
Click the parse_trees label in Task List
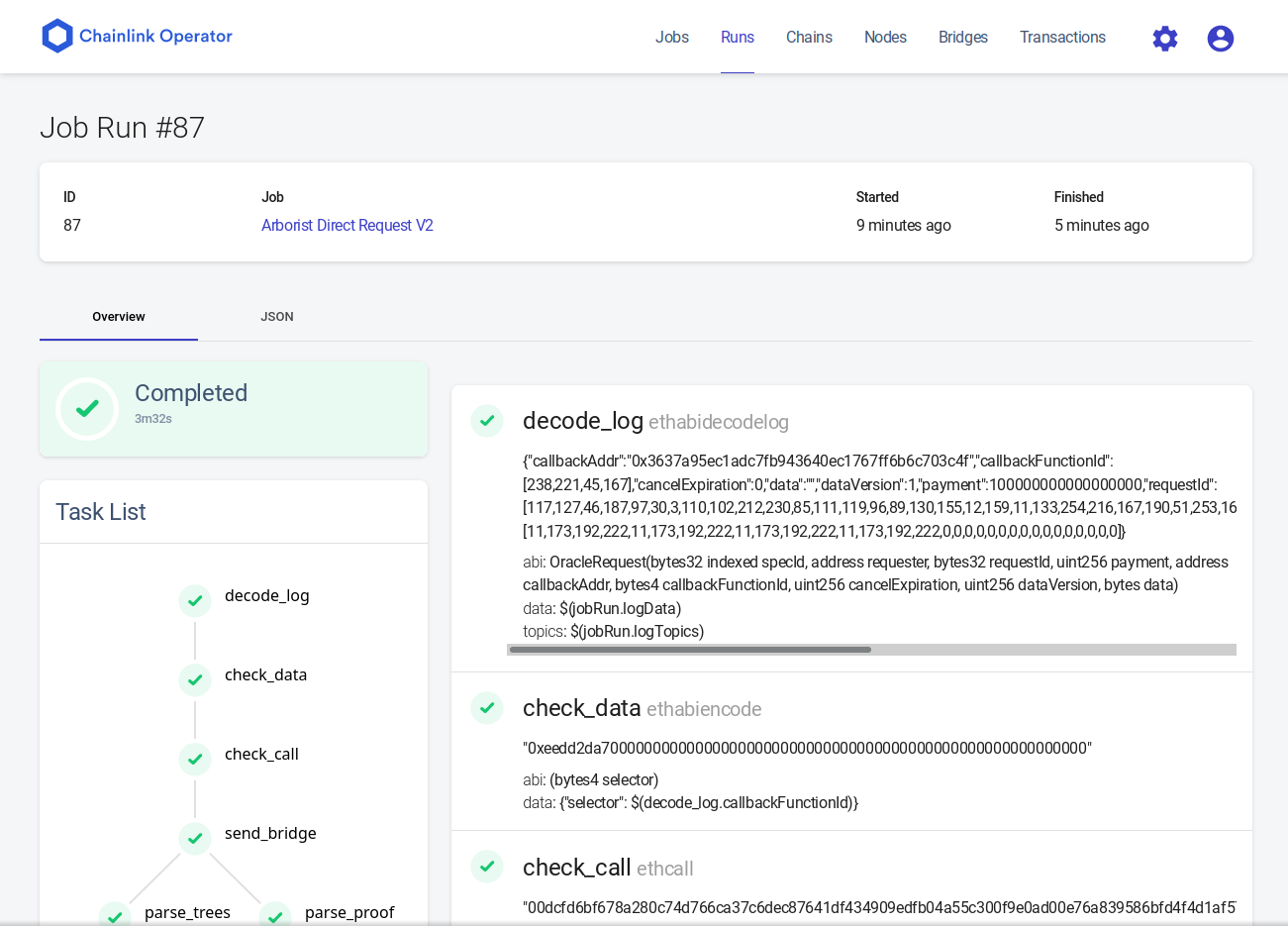[187, 912]
